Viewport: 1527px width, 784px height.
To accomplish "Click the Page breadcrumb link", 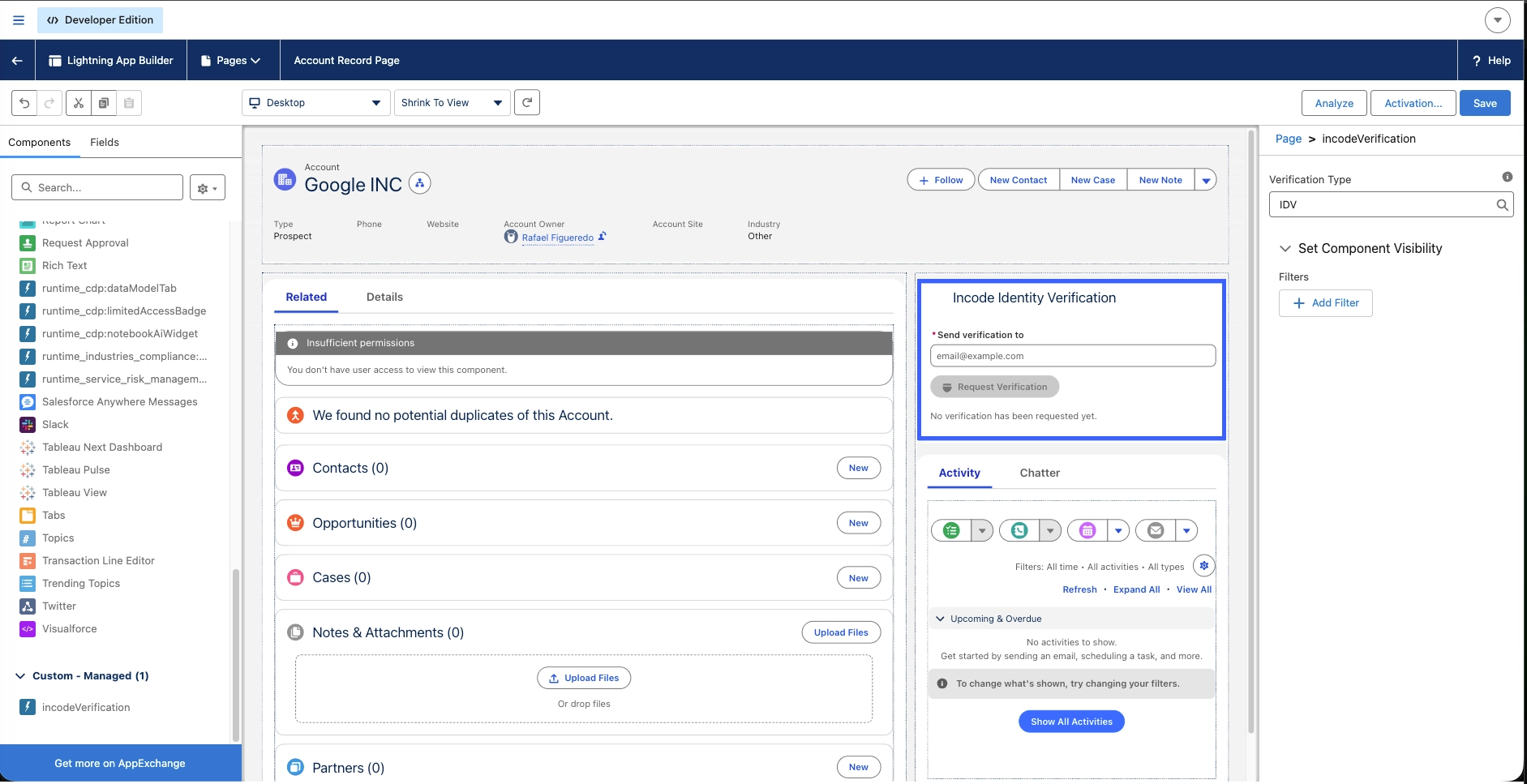I will point(1288,139).
